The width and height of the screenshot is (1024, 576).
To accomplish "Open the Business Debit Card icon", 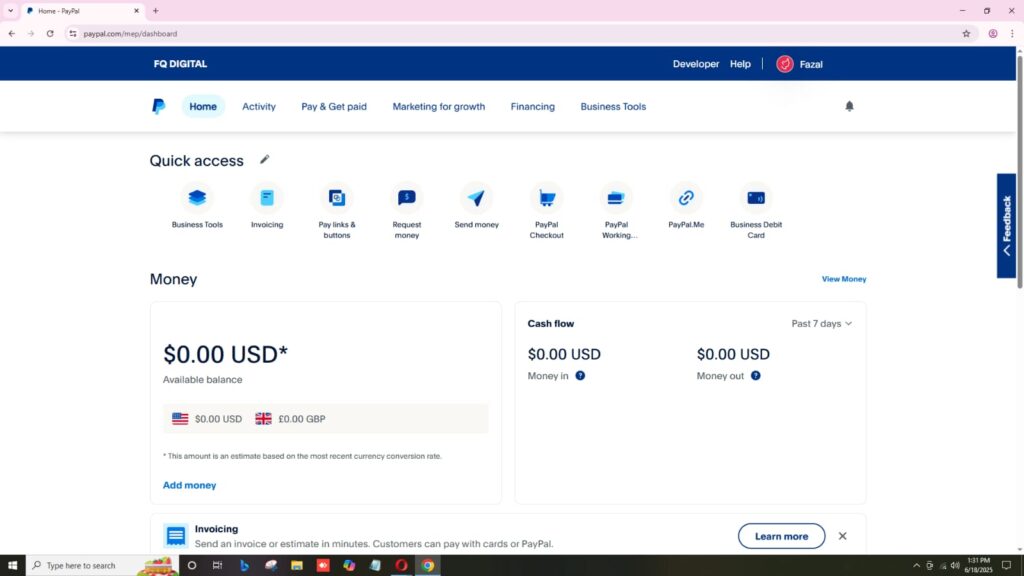I will [756, 198].
